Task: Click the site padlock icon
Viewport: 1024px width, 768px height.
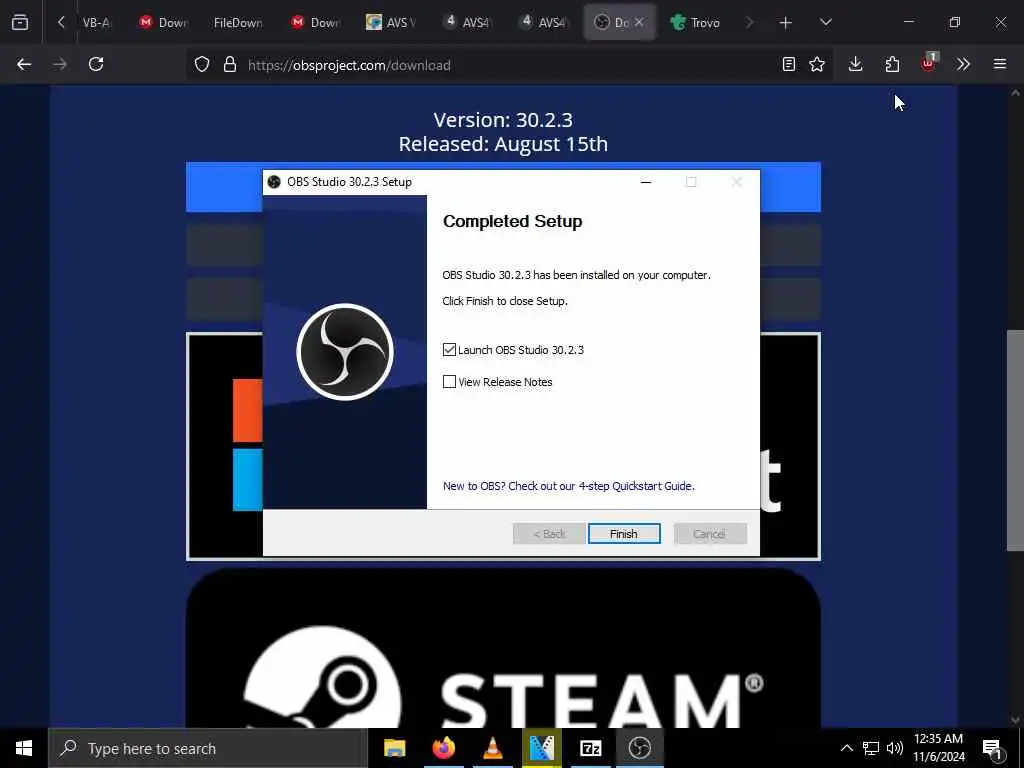Action: 229,65
